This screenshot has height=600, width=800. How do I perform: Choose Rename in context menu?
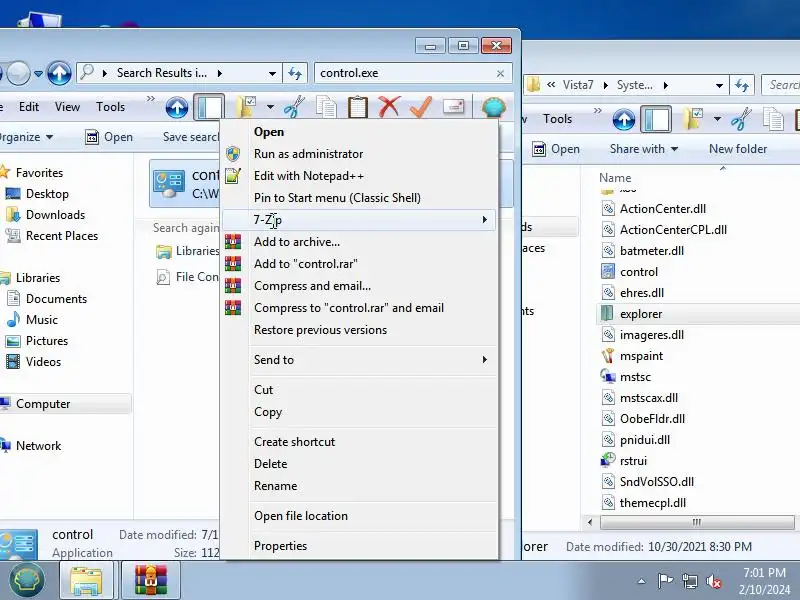tap(359, 486)
